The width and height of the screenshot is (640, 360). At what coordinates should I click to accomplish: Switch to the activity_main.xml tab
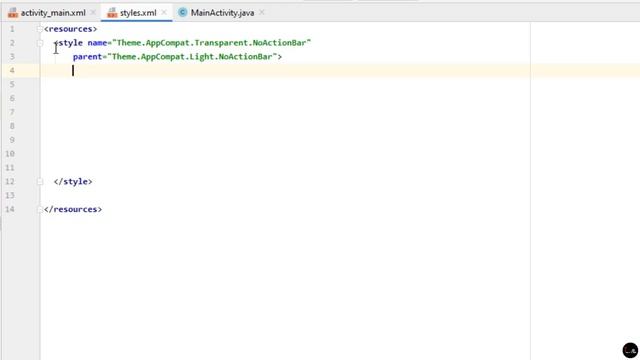(x=53, y=13)
